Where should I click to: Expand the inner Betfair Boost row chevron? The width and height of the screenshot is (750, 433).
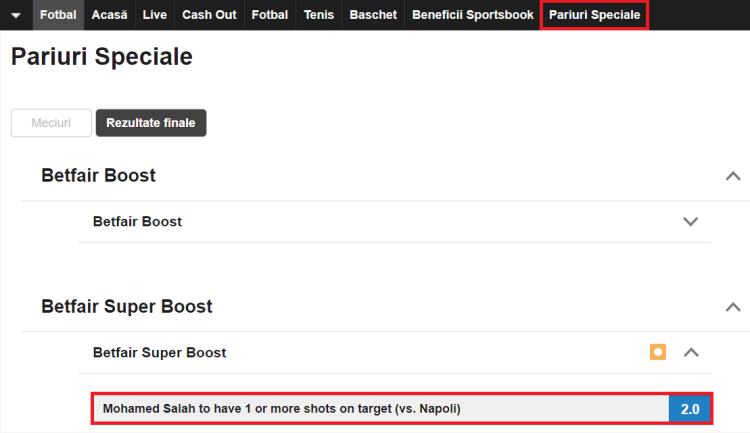click(690, 221)
